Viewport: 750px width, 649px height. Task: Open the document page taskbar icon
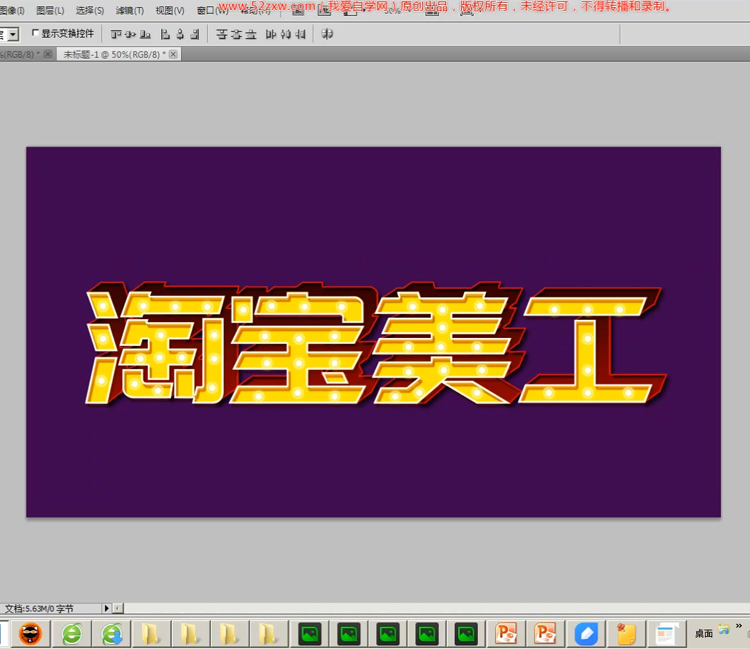[667, 634]
